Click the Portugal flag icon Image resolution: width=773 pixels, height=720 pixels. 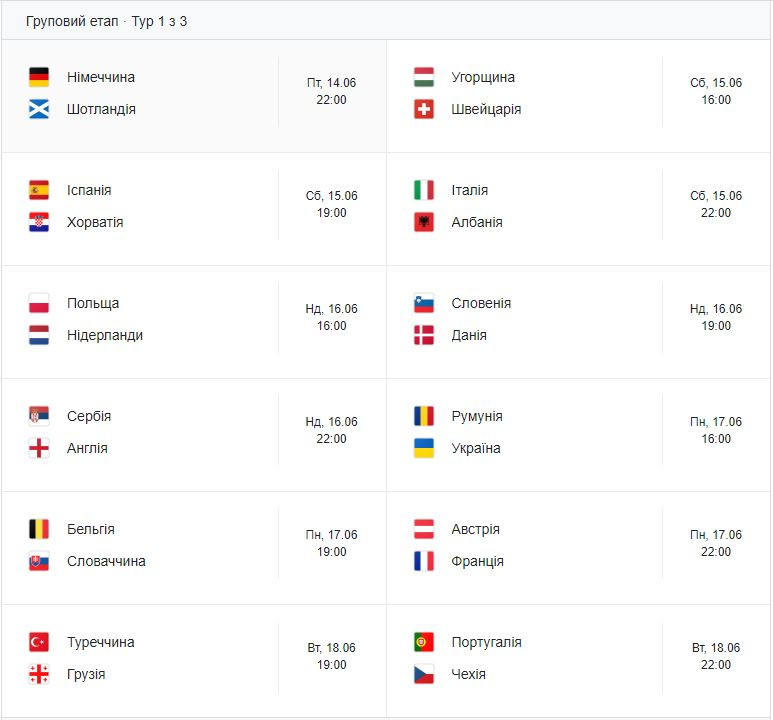(423, 642)
